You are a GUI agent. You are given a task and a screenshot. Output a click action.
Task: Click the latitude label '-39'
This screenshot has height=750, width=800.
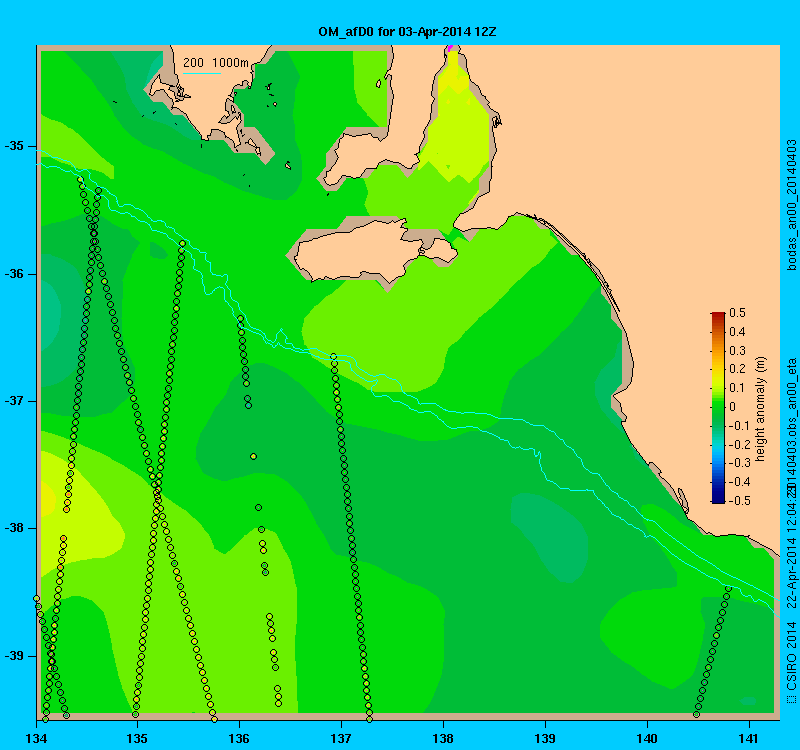point(14,656)
